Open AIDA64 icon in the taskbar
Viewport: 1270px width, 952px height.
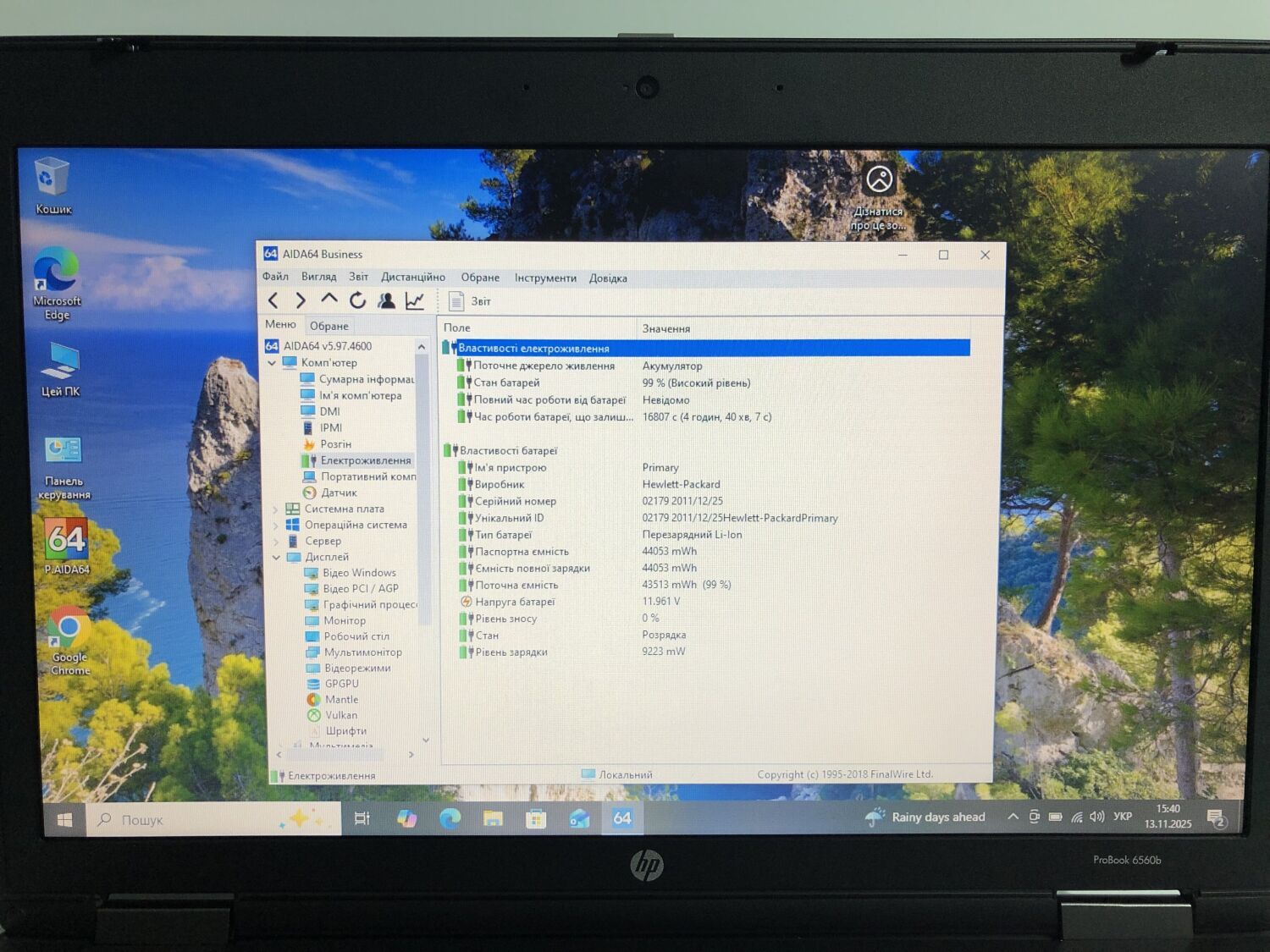click(622, 818)
